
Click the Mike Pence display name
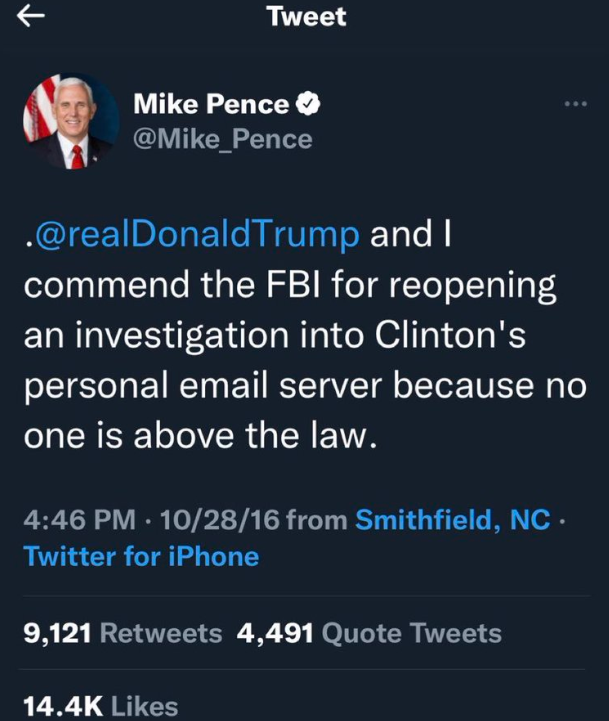point(211,103)
